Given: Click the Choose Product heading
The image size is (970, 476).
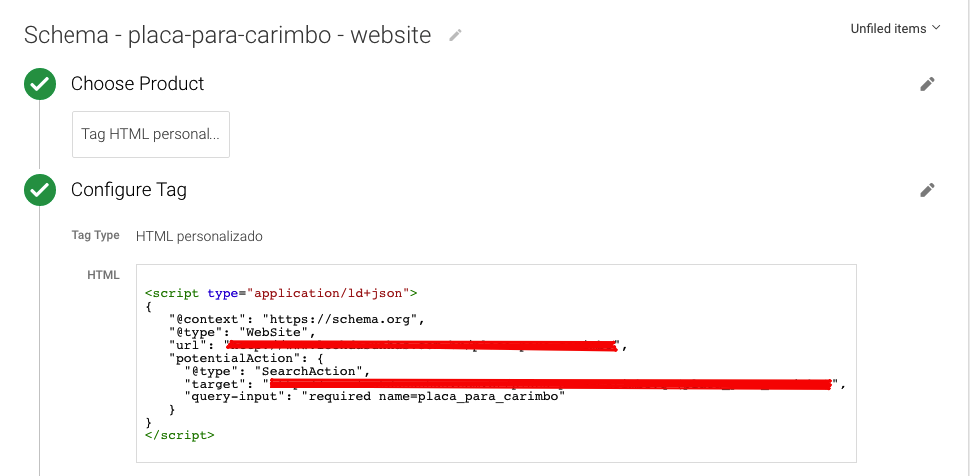Looking at the screenshot, I should coord(137,84).
